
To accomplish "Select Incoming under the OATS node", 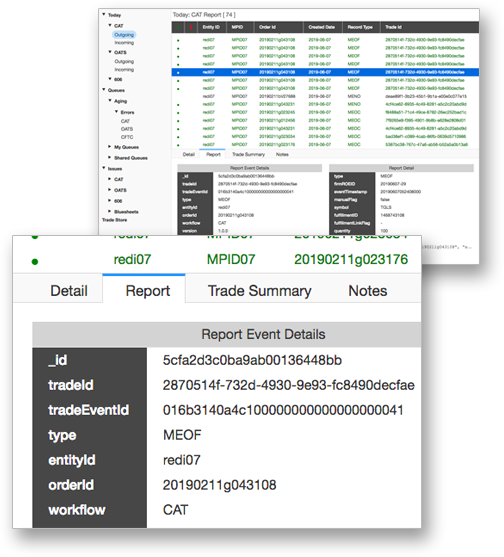I will [124, 70].
